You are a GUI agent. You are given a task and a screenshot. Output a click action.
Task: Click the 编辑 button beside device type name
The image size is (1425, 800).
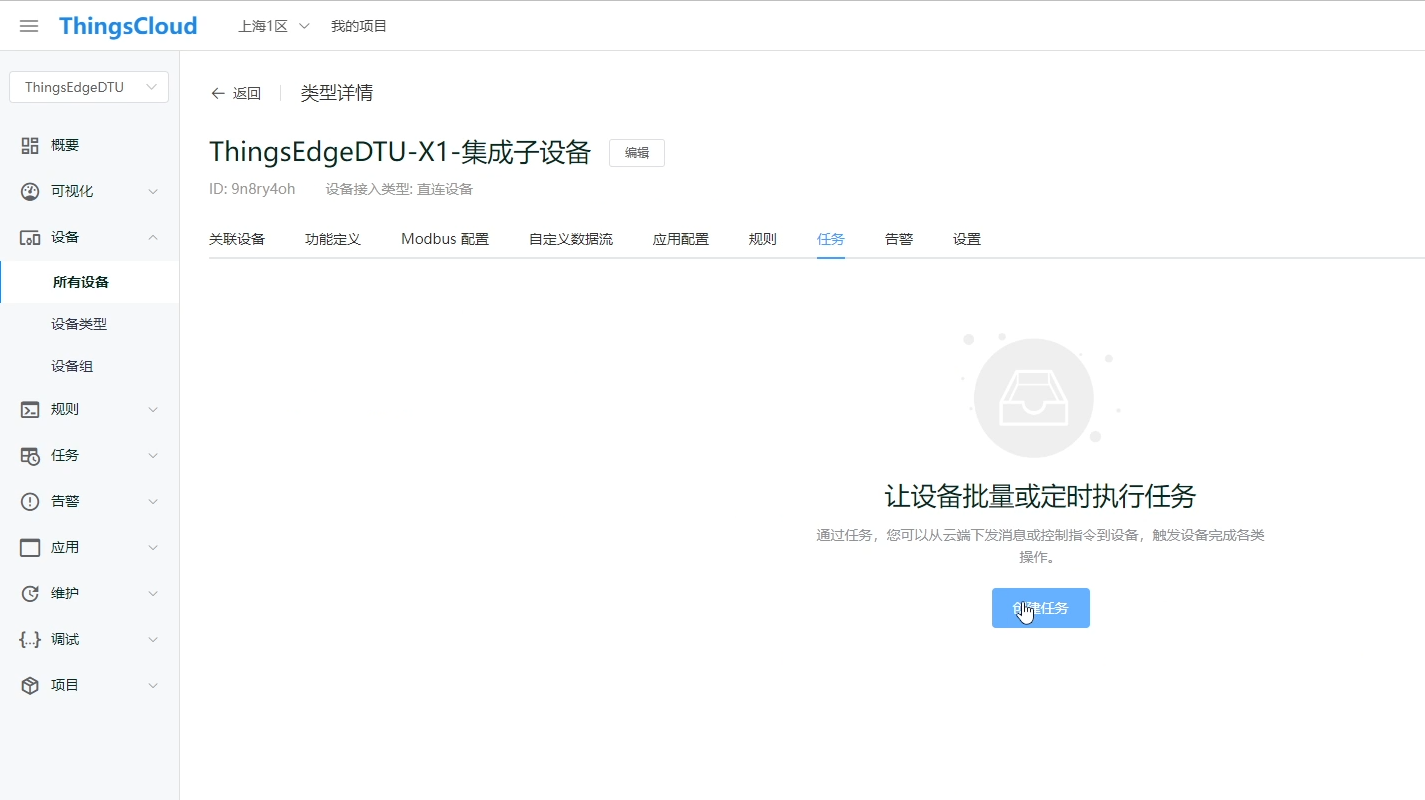tap(637, 153)
